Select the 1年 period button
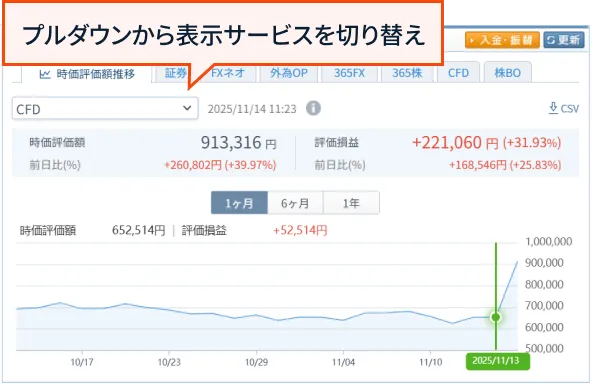 pyautogui.click(x=351, y=203)
